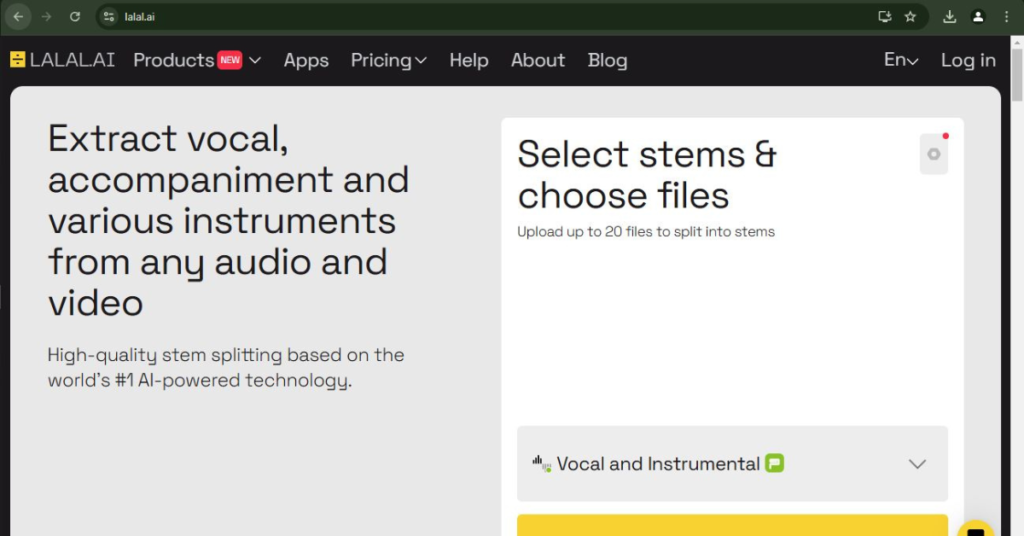Go to the About page
The width and height of the screenshot is (1024, 536).
coord(538,60)
